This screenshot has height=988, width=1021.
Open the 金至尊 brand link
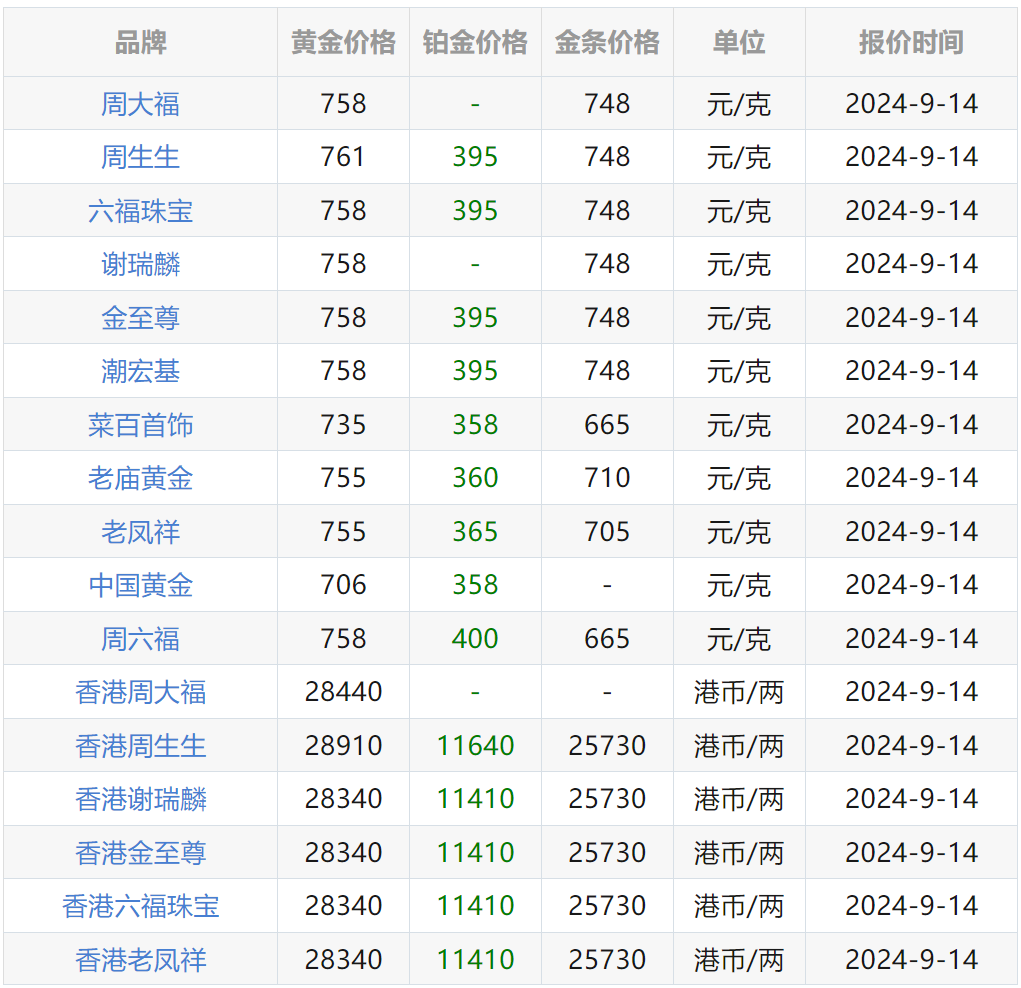pos(138,317)
